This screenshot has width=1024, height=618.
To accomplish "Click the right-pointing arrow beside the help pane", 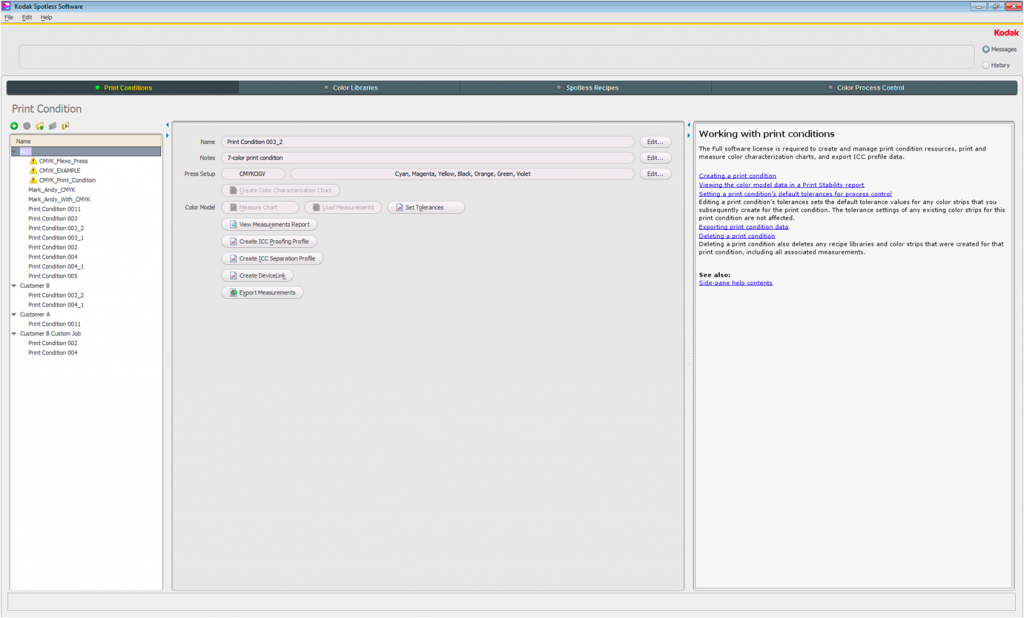I will click(688, 136).
